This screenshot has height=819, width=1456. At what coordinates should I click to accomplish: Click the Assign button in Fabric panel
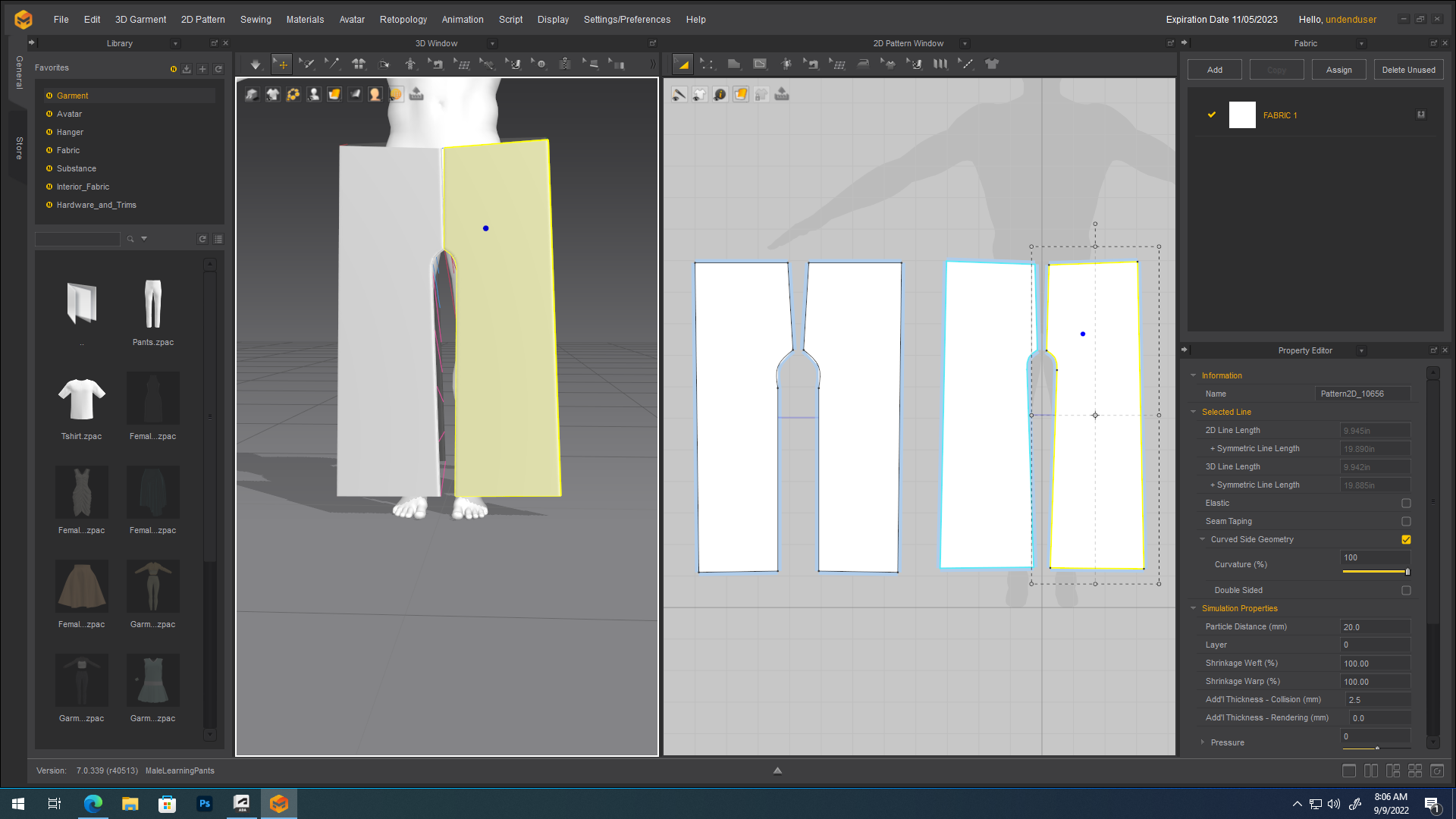coord(1339,69)
